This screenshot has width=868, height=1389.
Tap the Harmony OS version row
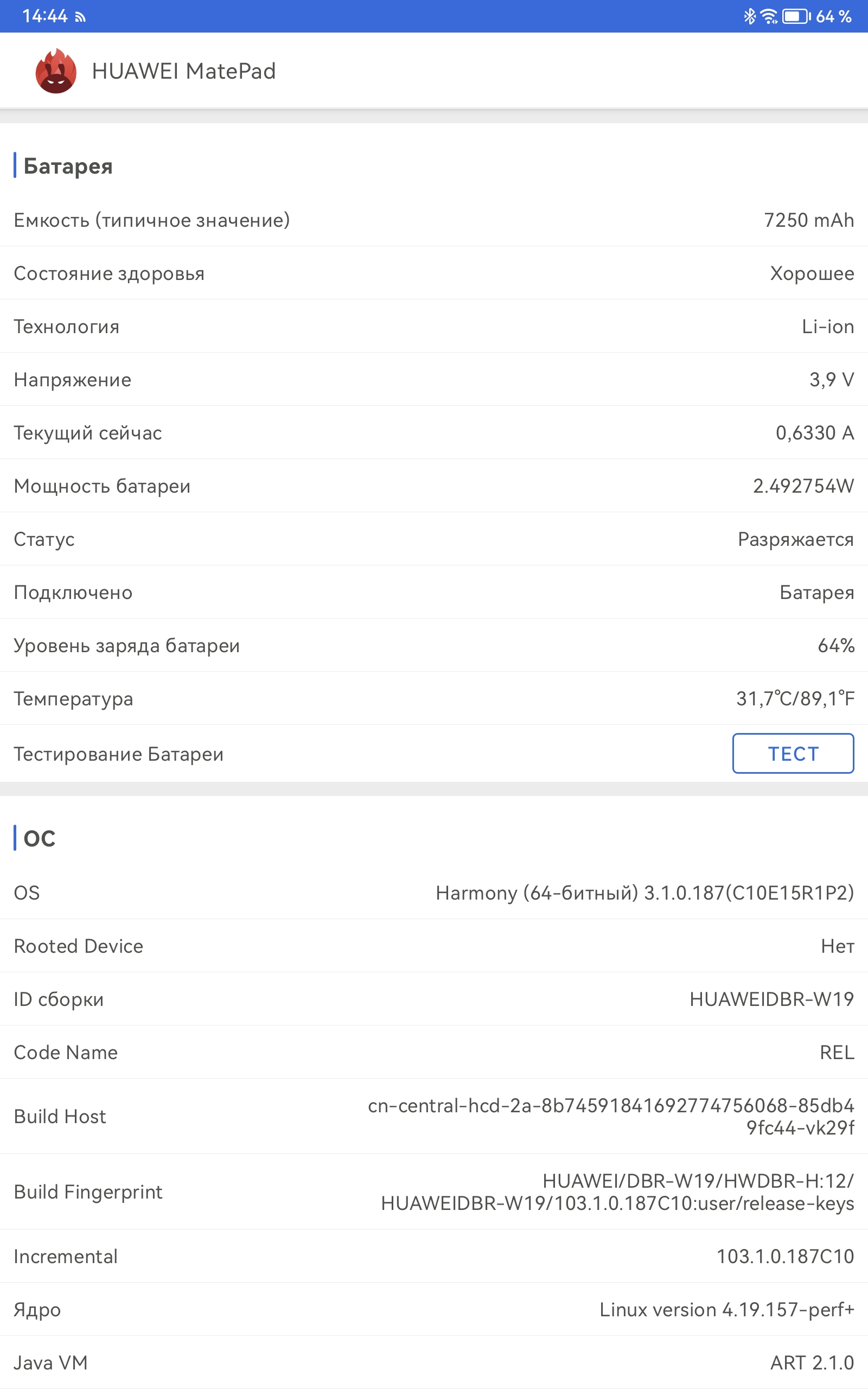click(x=434, y=893)
